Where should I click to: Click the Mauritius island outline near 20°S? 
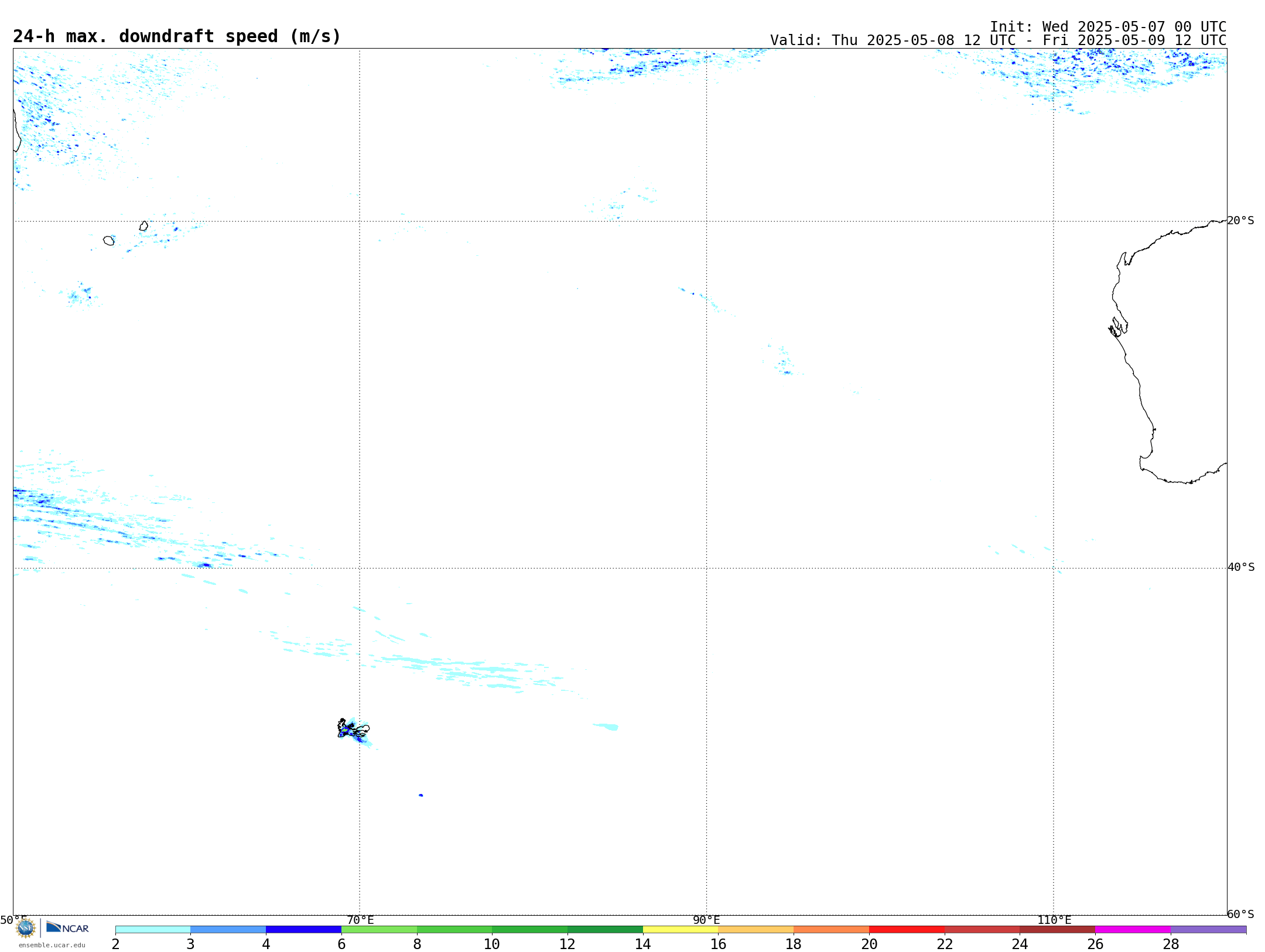pos(143,226)
